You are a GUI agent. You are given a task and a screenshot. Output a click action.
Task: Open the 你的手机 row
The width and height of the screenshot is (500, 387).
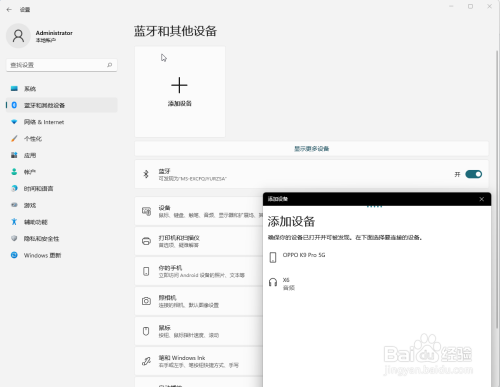[199, 271]
